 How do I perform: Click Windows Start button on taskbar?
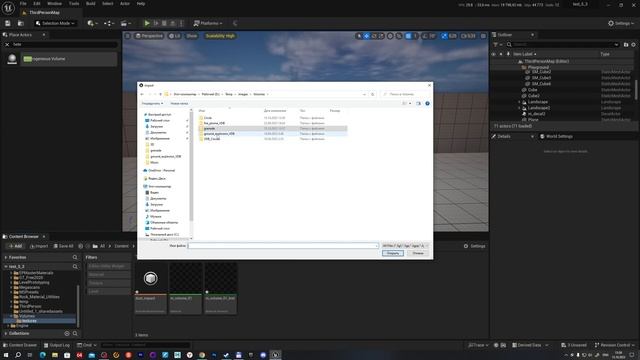click(x=6, y=355)
